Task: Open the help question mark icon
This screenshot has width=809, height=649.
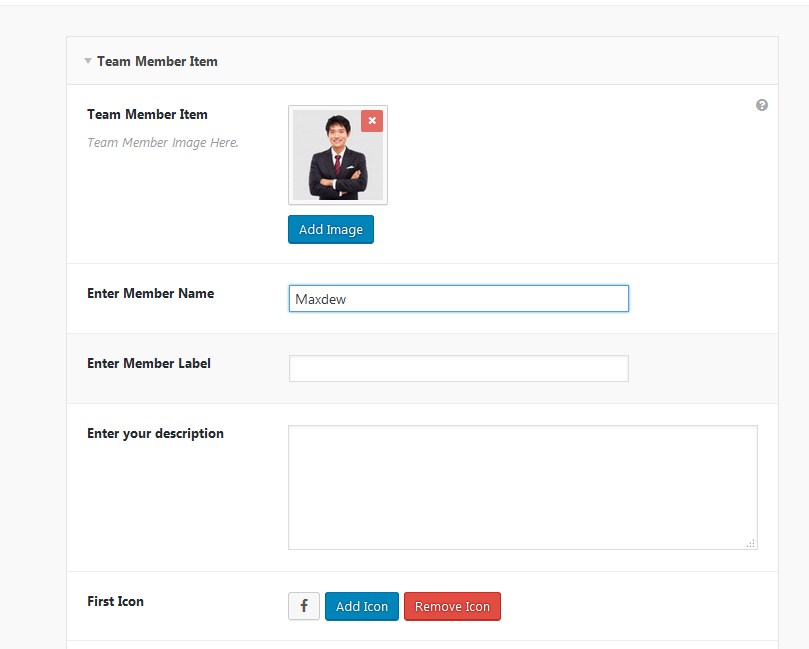Action: click(762, 105)
